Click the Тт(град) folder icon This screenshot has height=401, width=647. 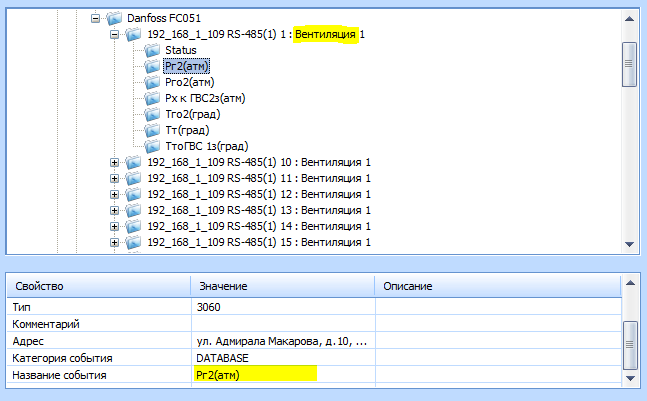[x=153, y=130]
